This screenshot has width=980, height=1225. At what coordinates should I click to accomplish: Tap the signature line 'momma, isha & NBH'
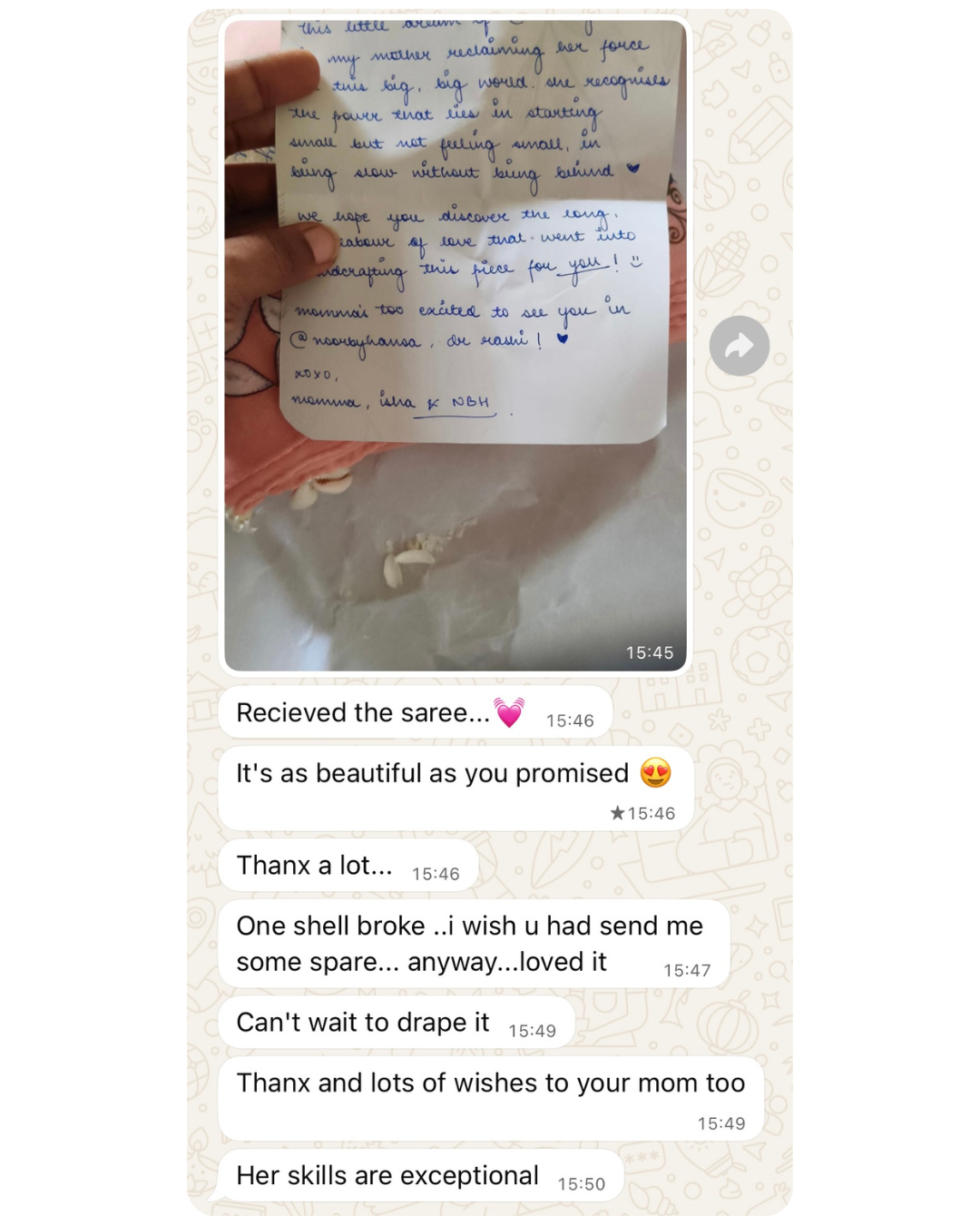(392, 402)
